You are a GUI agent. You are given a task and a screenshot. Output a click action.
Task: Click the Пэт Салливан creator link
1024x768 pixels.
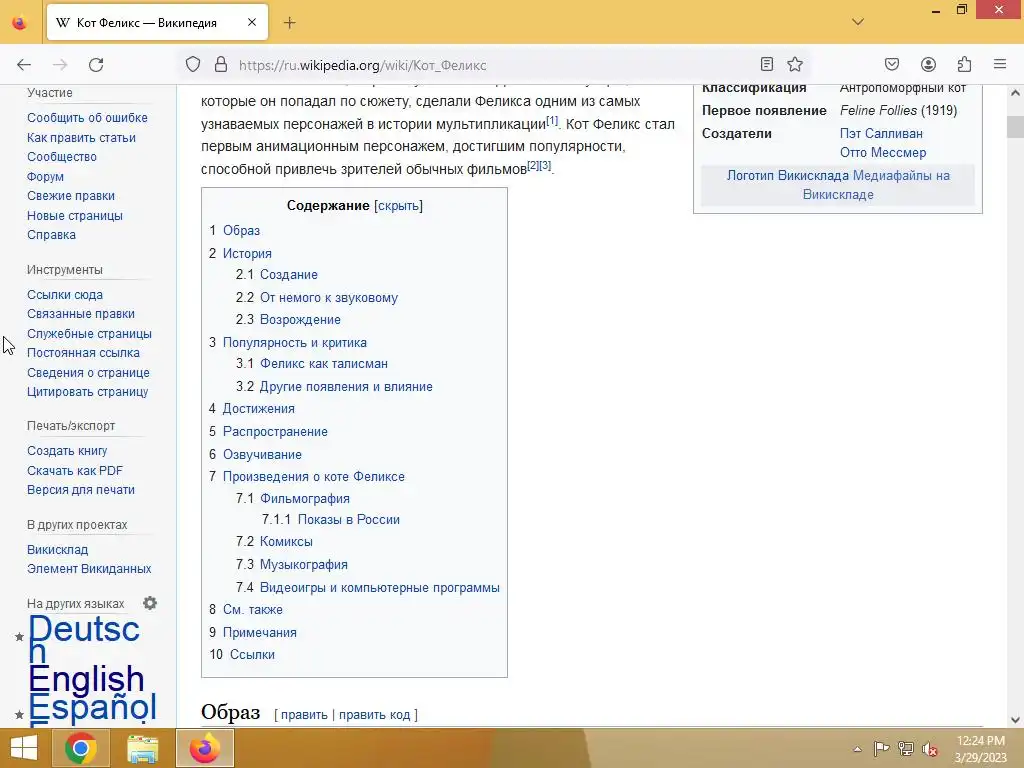tap(881, 134)
